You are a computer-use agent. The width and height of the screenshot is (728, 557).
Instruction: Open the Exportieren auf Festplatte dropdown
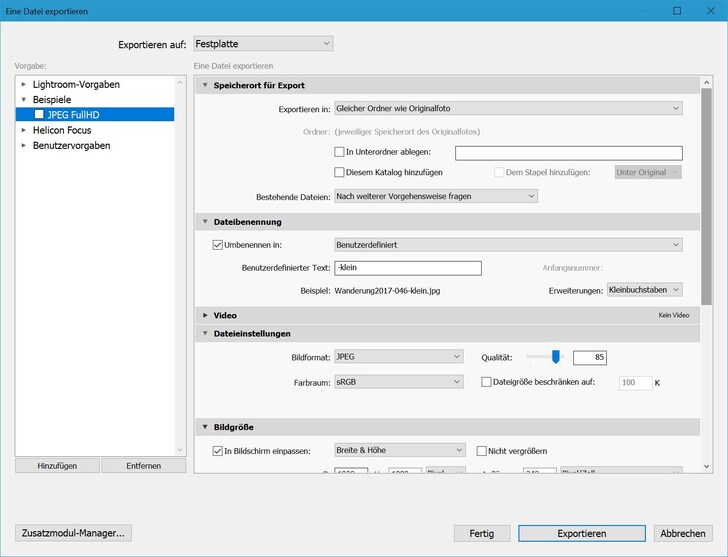click(264, 44)
